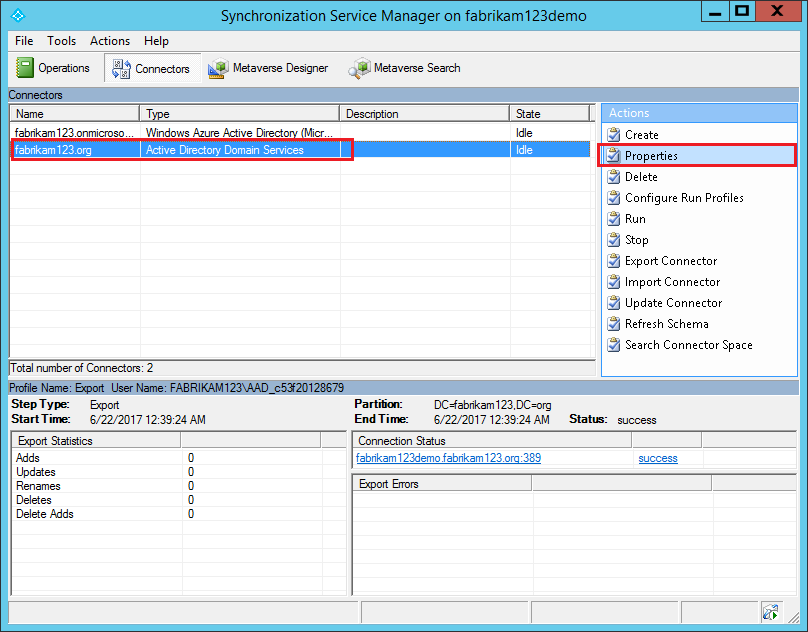Open the File menu
This screenshot has width=808, height=632.
pyautogui.click(x=23, y=41)
